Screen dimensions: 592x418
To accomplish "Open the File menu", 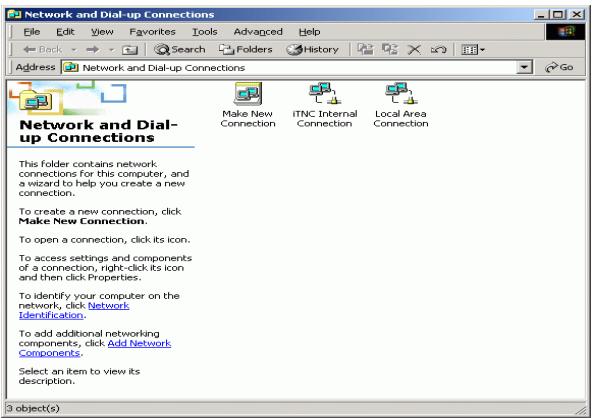I will (x=32, y=32).
